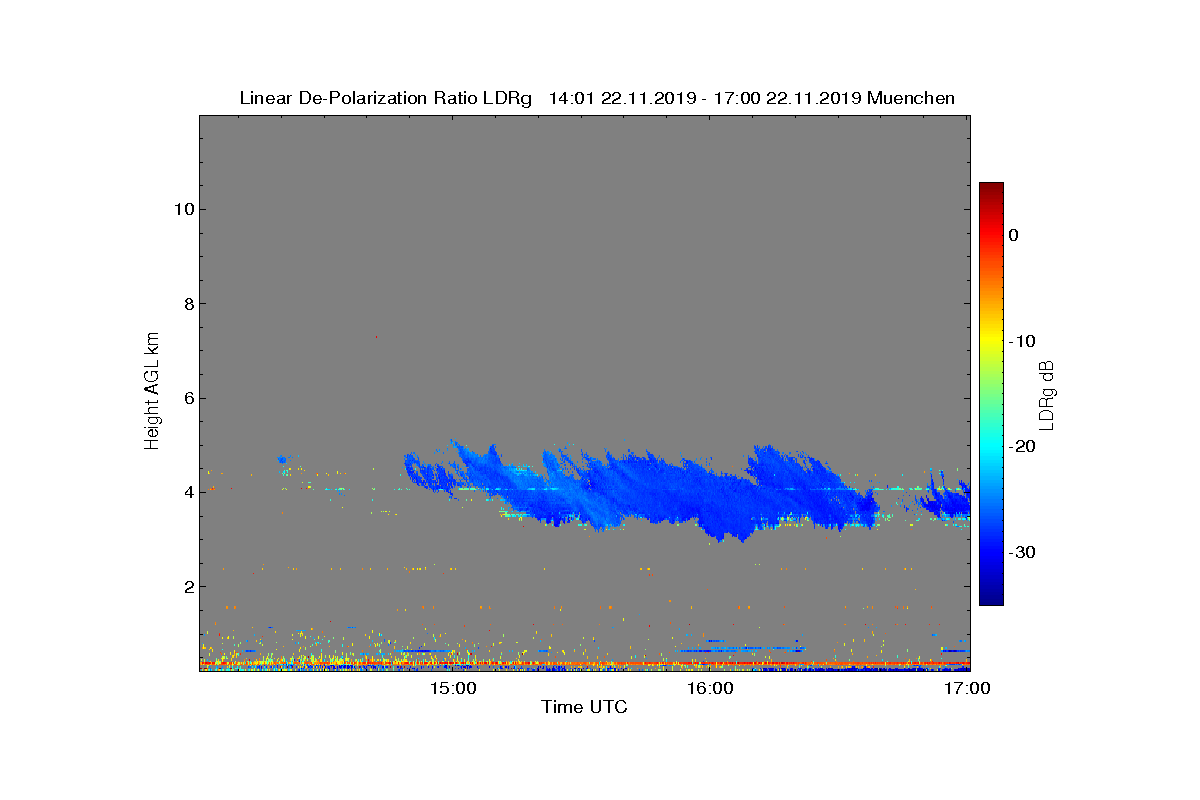This screenshot has width=1200, height=800.
Task: Click the colorbar -30 label
Action: [1020, 552]
